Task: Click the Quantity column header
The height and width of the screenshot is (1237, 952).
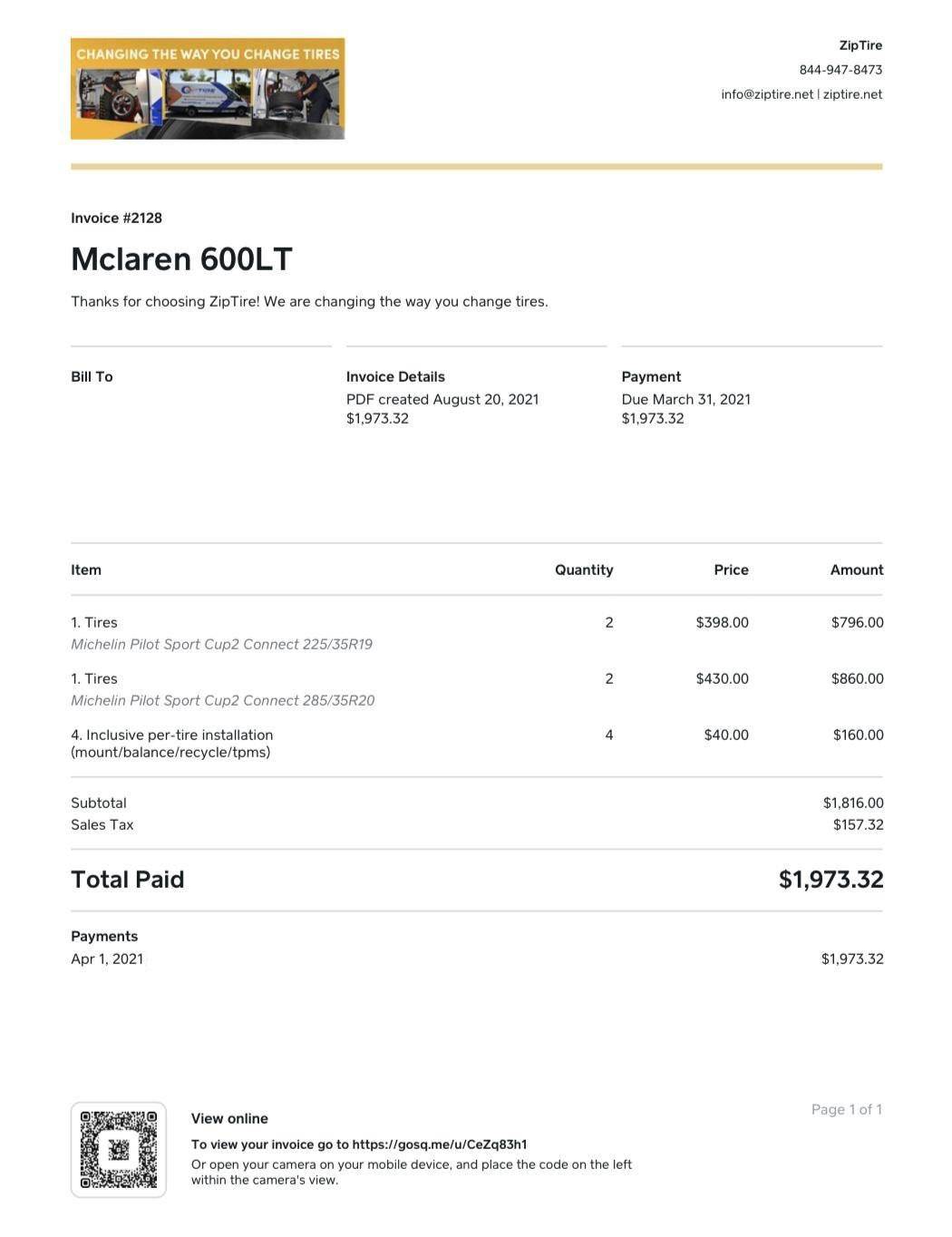Action: tap(584, 570)
